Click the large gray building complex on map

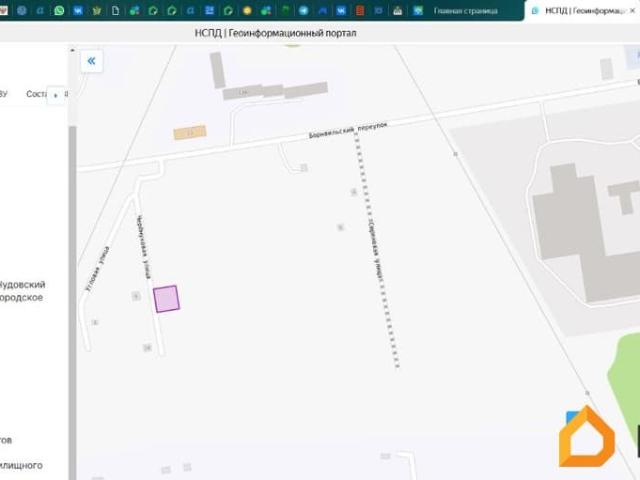587,233
